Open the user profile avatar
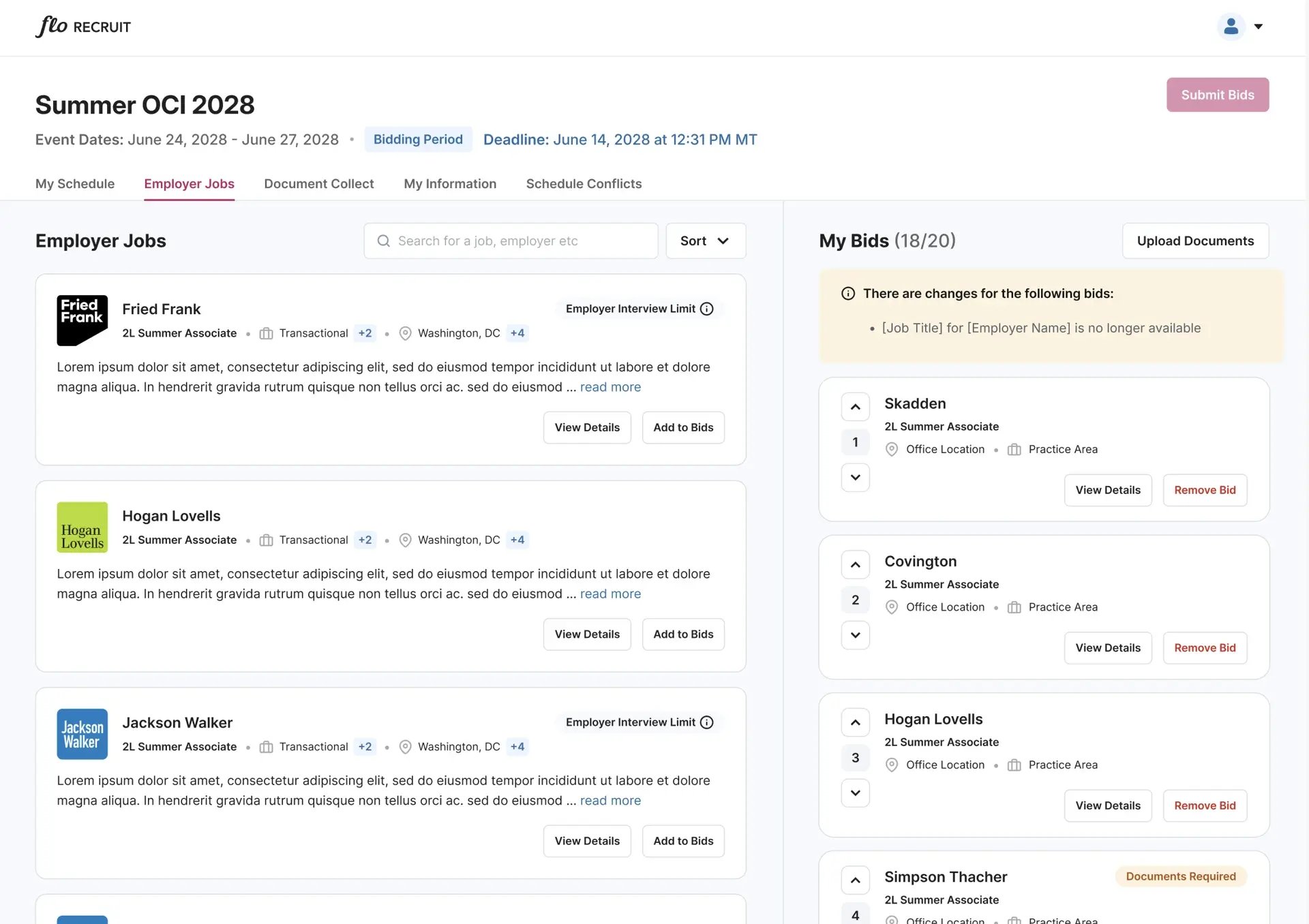 pyautogui.click(x=1231, y=27)
